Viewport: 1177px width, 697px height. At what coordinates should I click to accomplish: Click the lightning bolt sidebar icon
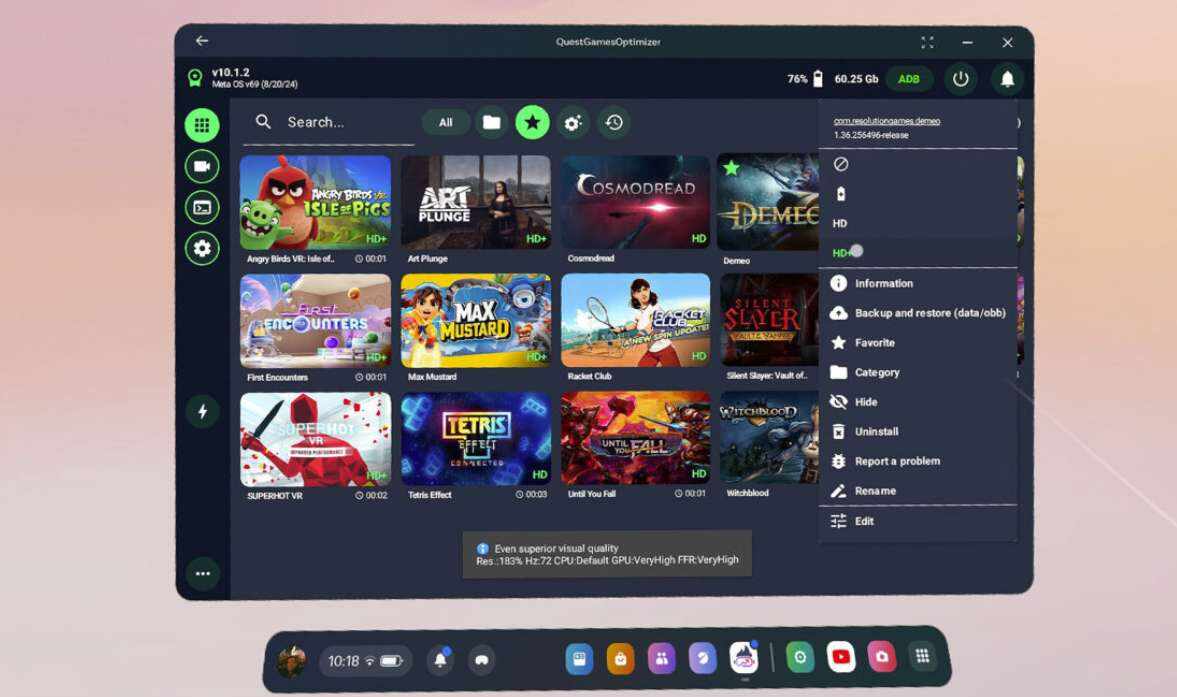[202, 411]
